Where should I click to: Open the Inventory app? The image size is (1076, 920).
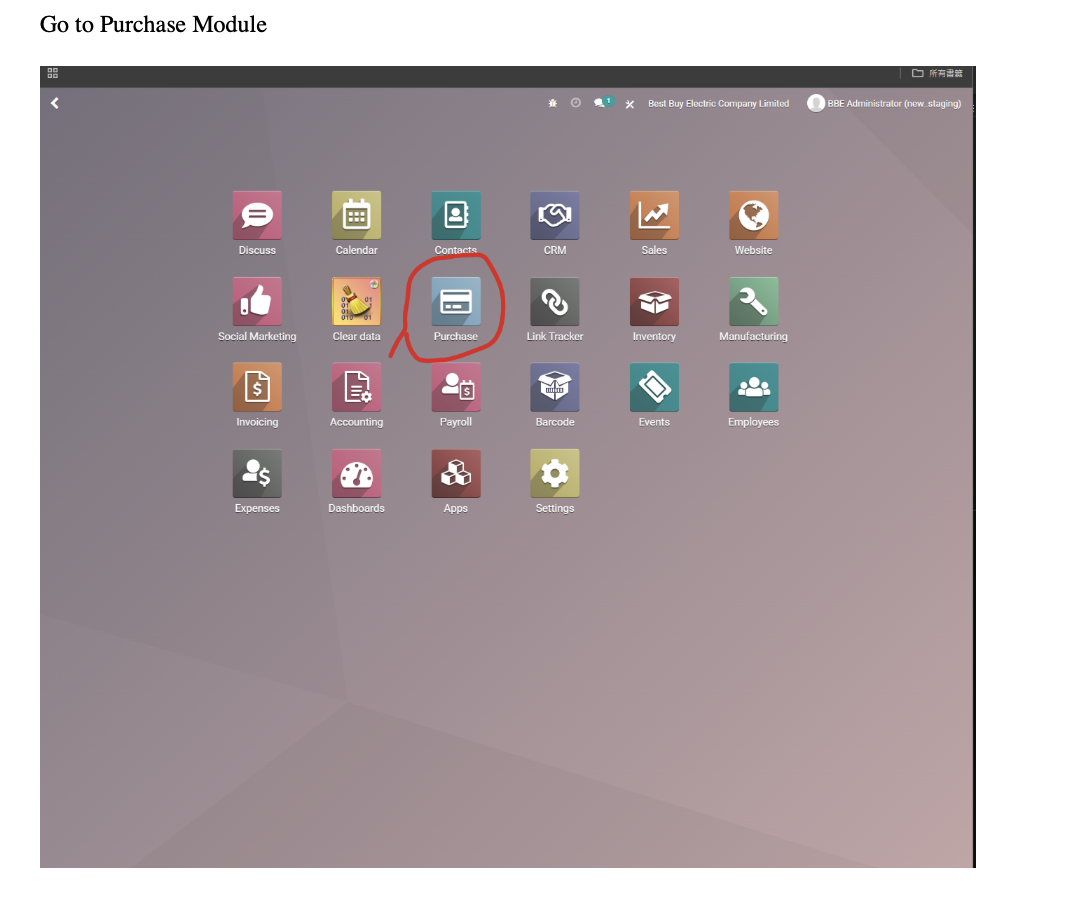(654, 302)
